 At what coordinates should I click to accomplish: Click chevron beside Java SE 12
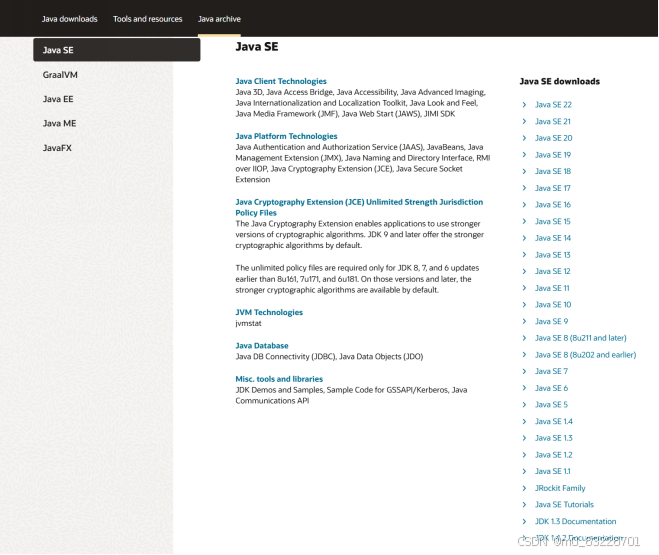point(524,271)
